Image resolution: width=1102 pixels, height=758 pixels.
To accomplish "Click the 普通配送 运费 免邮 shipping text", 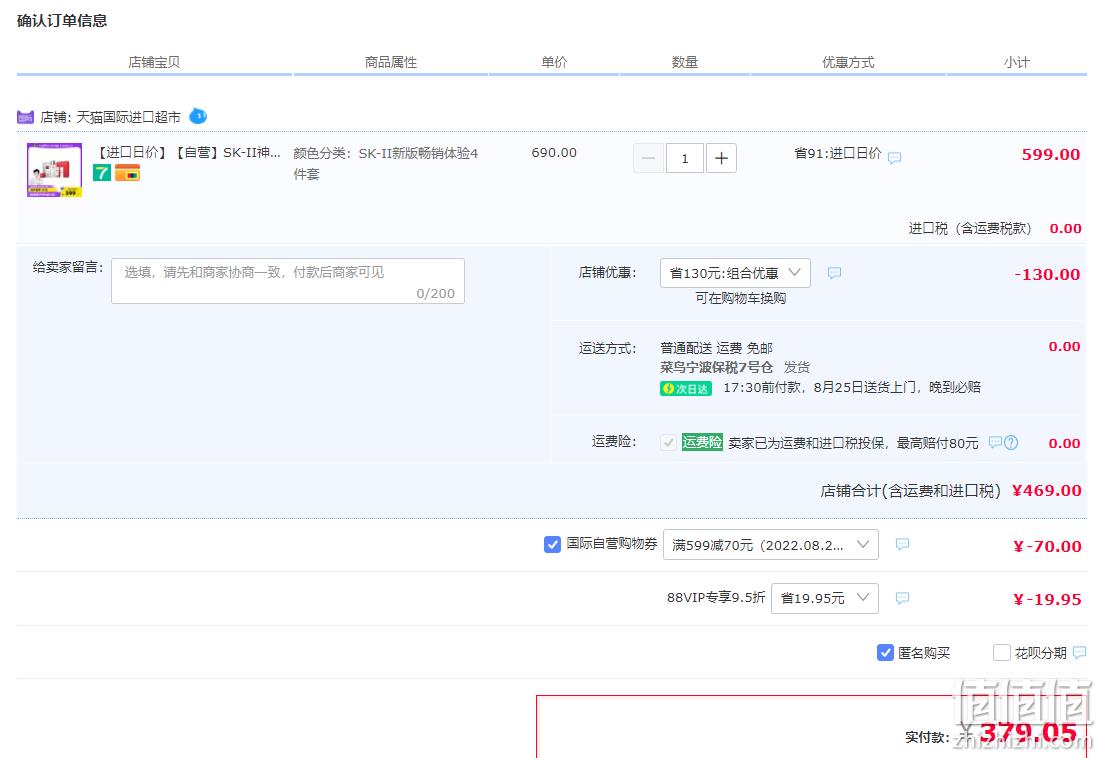I will click(x=716, y=348).
